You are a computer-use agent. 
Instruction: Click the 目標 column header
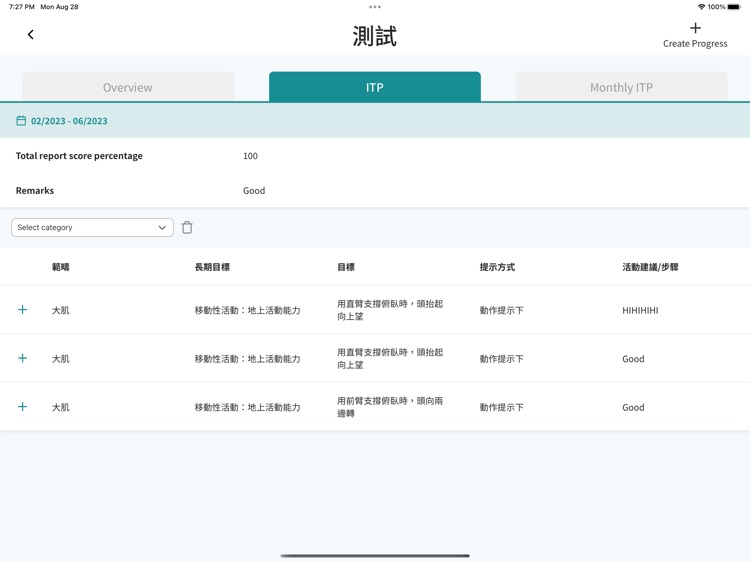coord(346,267)
